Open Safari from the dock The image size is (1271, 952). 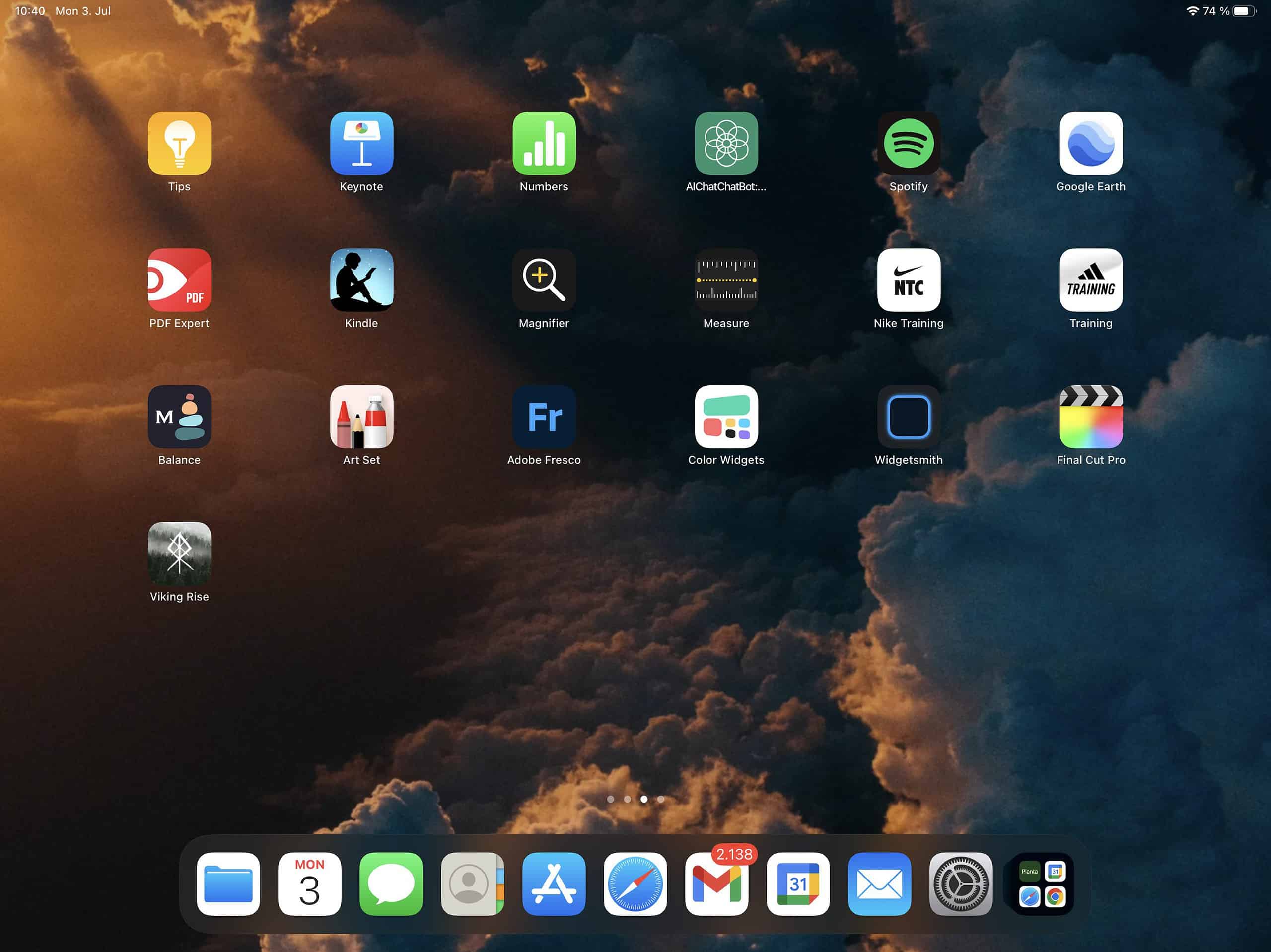click(635, 883)
